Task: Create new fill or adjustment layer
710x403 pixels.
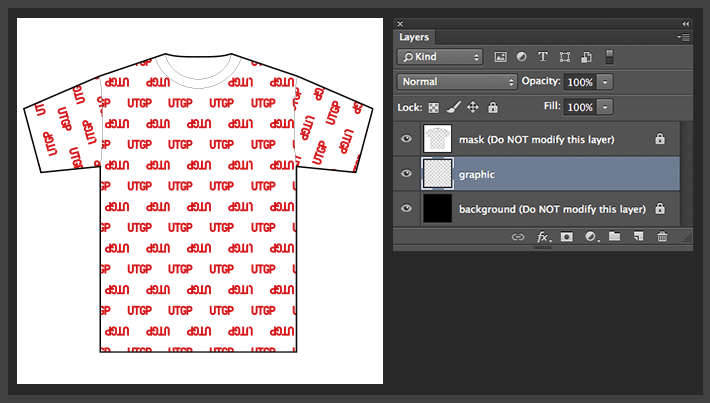Action: 590,237
